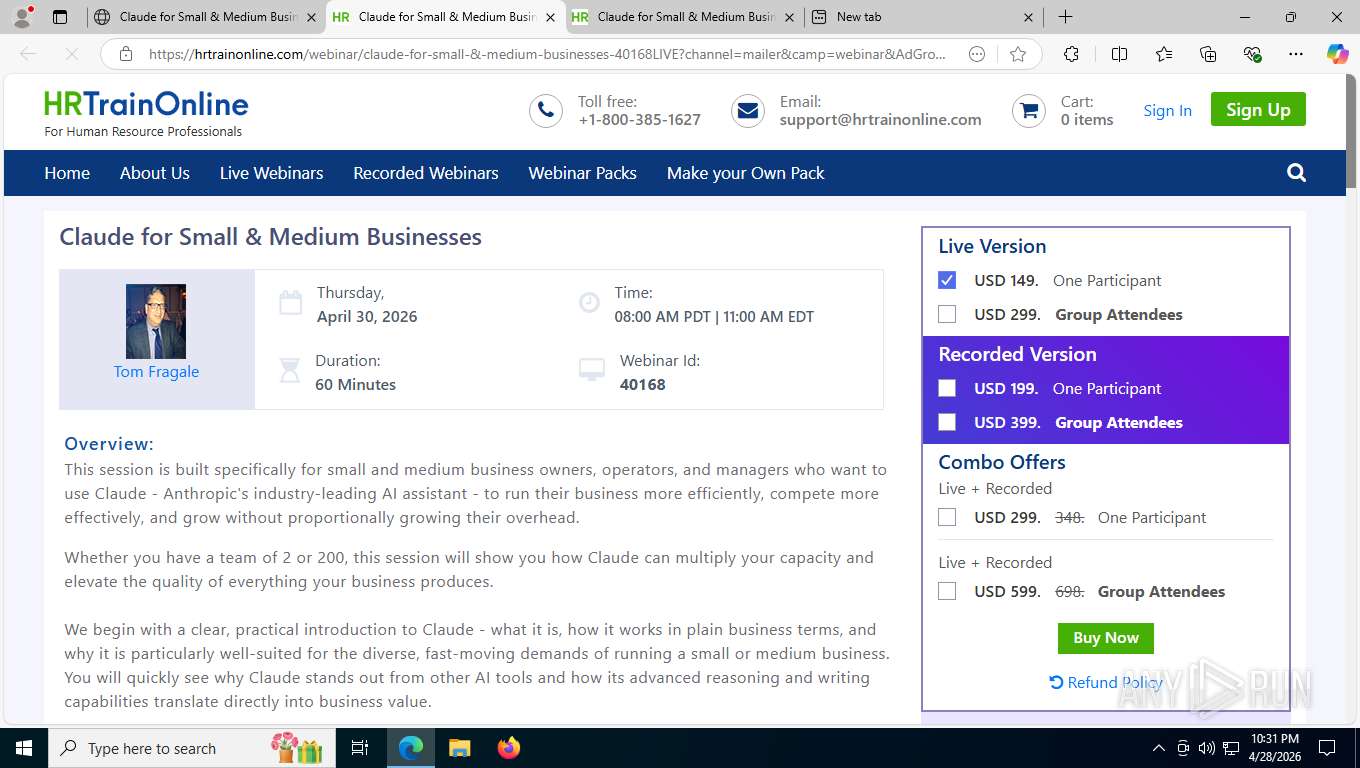This screenshot has height=768, width=1360.
Task: Open Task View on the taskbar
Action: click(360, 748)
